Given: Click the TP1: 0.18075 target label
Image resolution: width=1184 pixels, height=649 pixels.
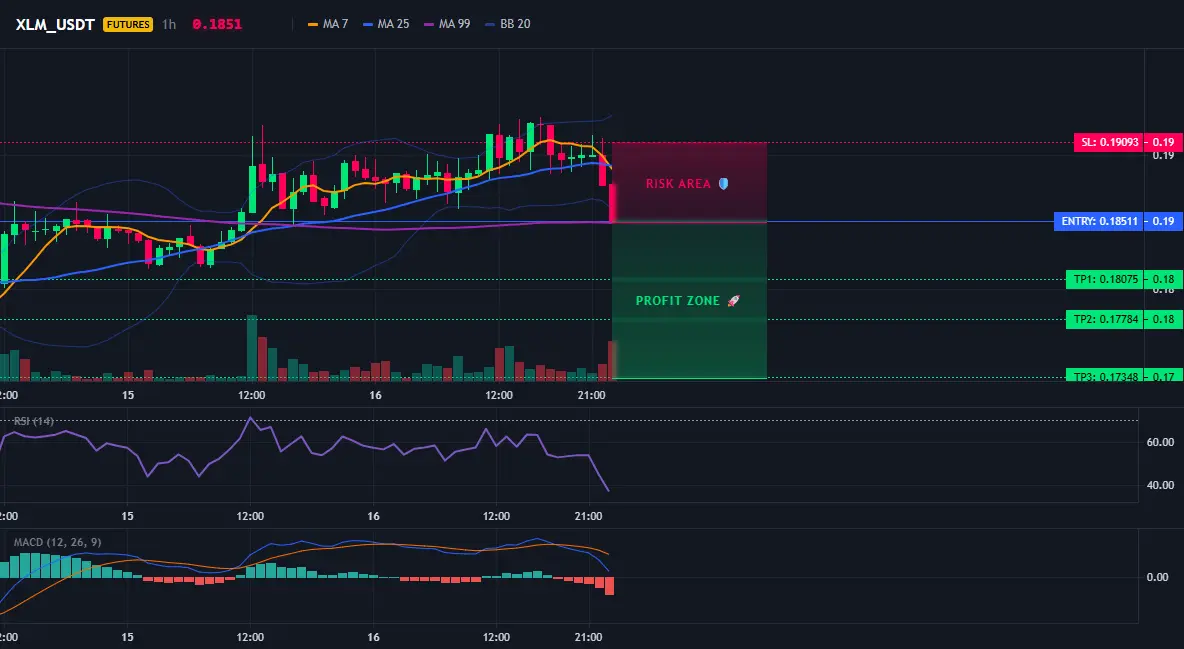Looking at the screenshot, I should click(x=1105, y=280).
